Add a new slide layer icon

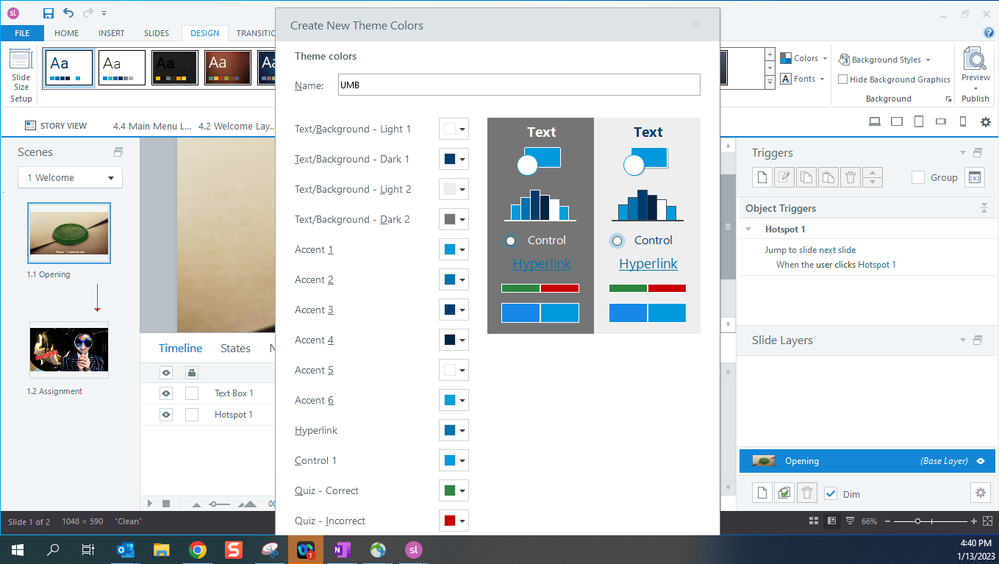pyautogui.click(x=762, y=493)
